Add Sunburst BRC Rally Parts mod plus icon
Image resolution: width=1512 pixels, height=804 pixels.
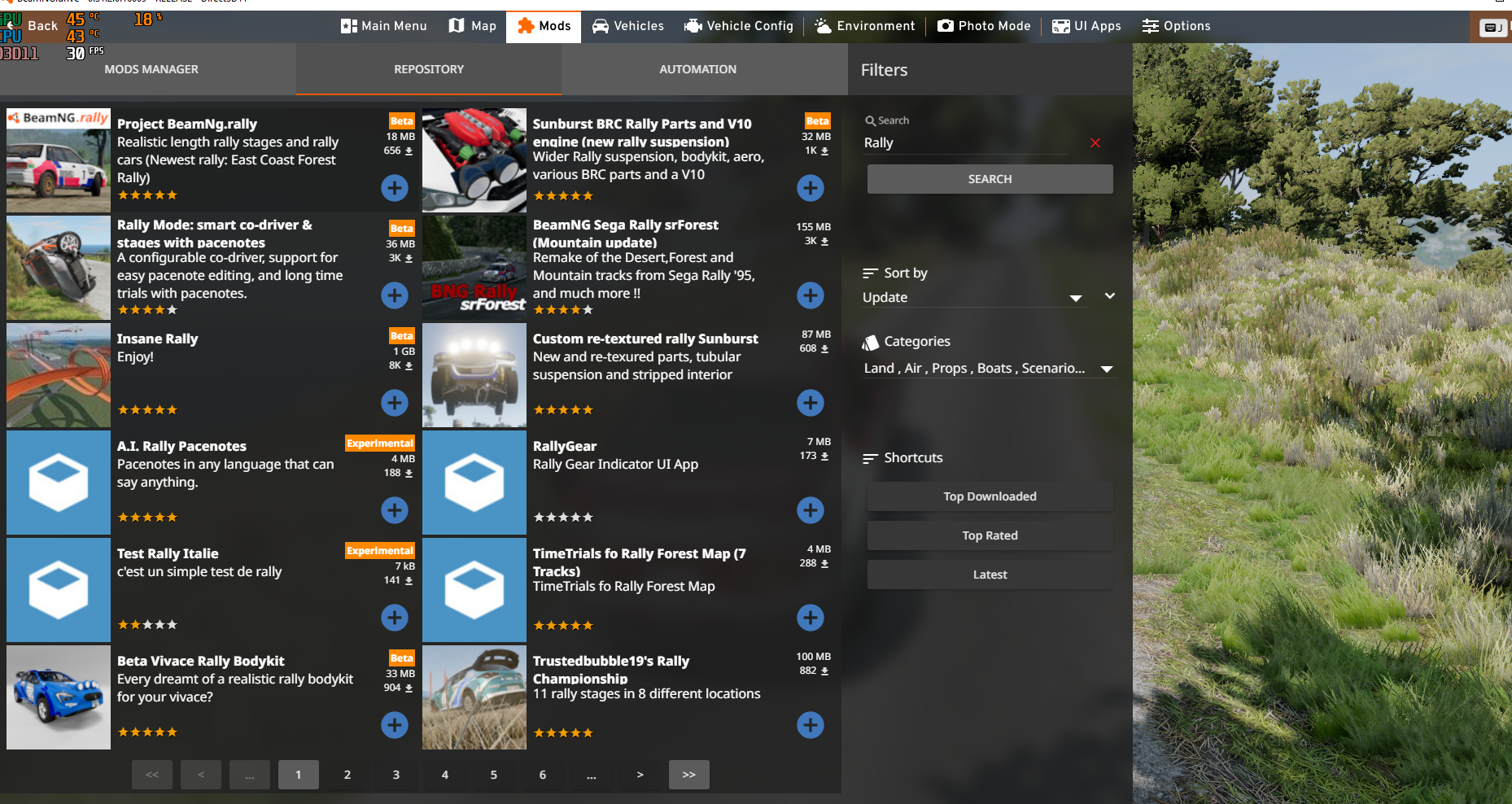tap(811, 188)
